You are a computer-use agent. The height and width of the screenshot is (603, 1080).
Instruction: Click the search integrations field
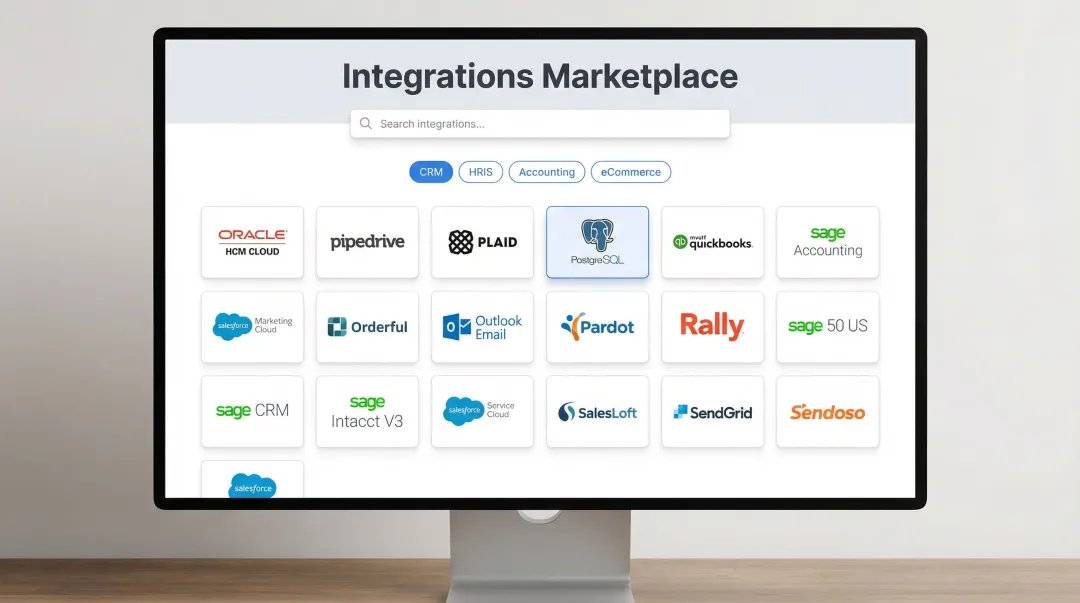(x=540, y=123)
